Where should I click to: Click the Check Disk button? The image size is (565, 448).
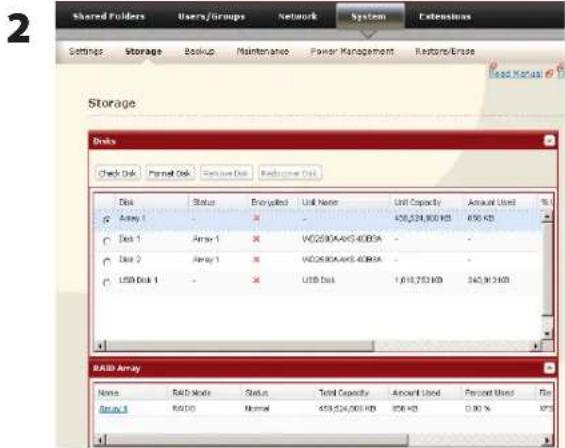[118, 173]
